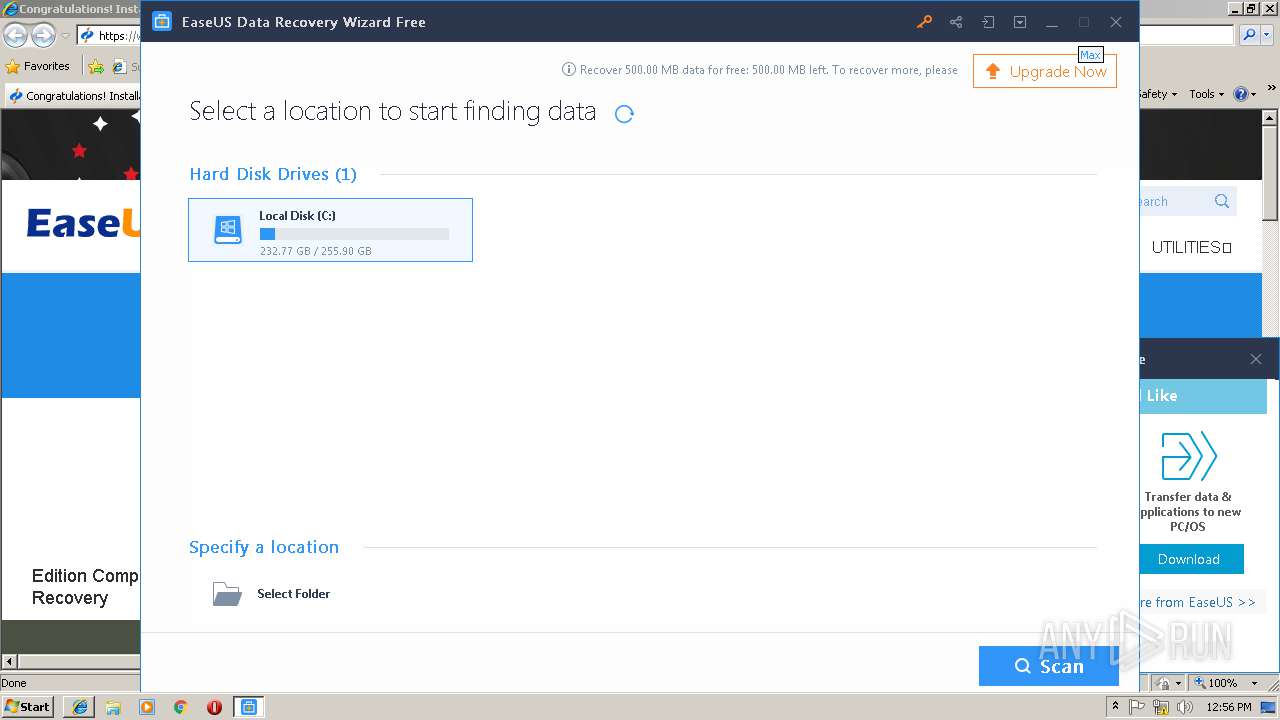Restore down the Internet Explorer window

tap(1251, 8)
